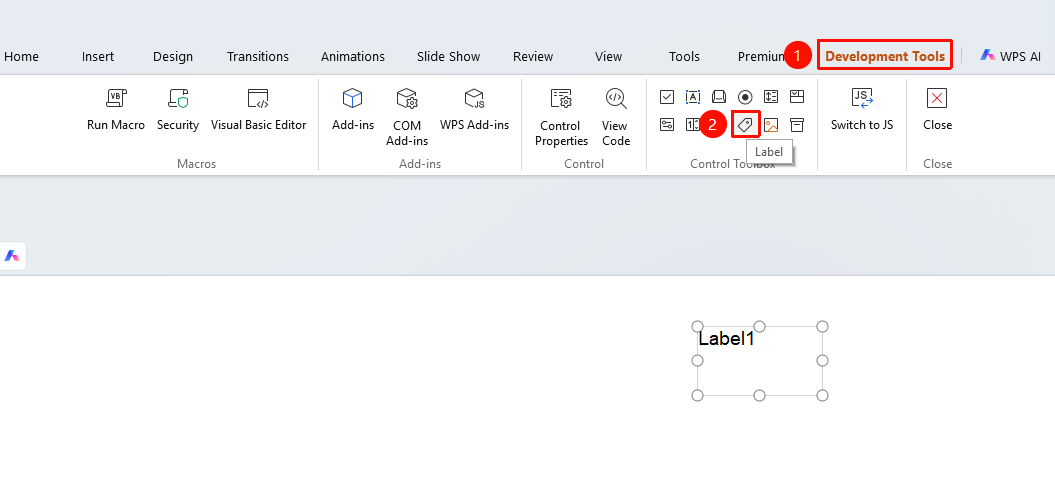This screenshot has height=494, width=1055.
Task: Select the Development Tools tab
Action: click(x=885, y=57)
